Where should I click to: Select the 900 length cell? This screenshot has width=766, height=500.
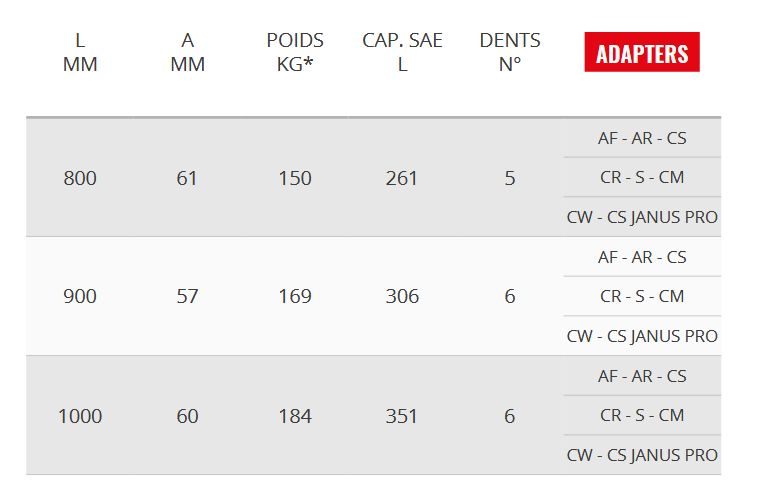[x=80, y=296]
